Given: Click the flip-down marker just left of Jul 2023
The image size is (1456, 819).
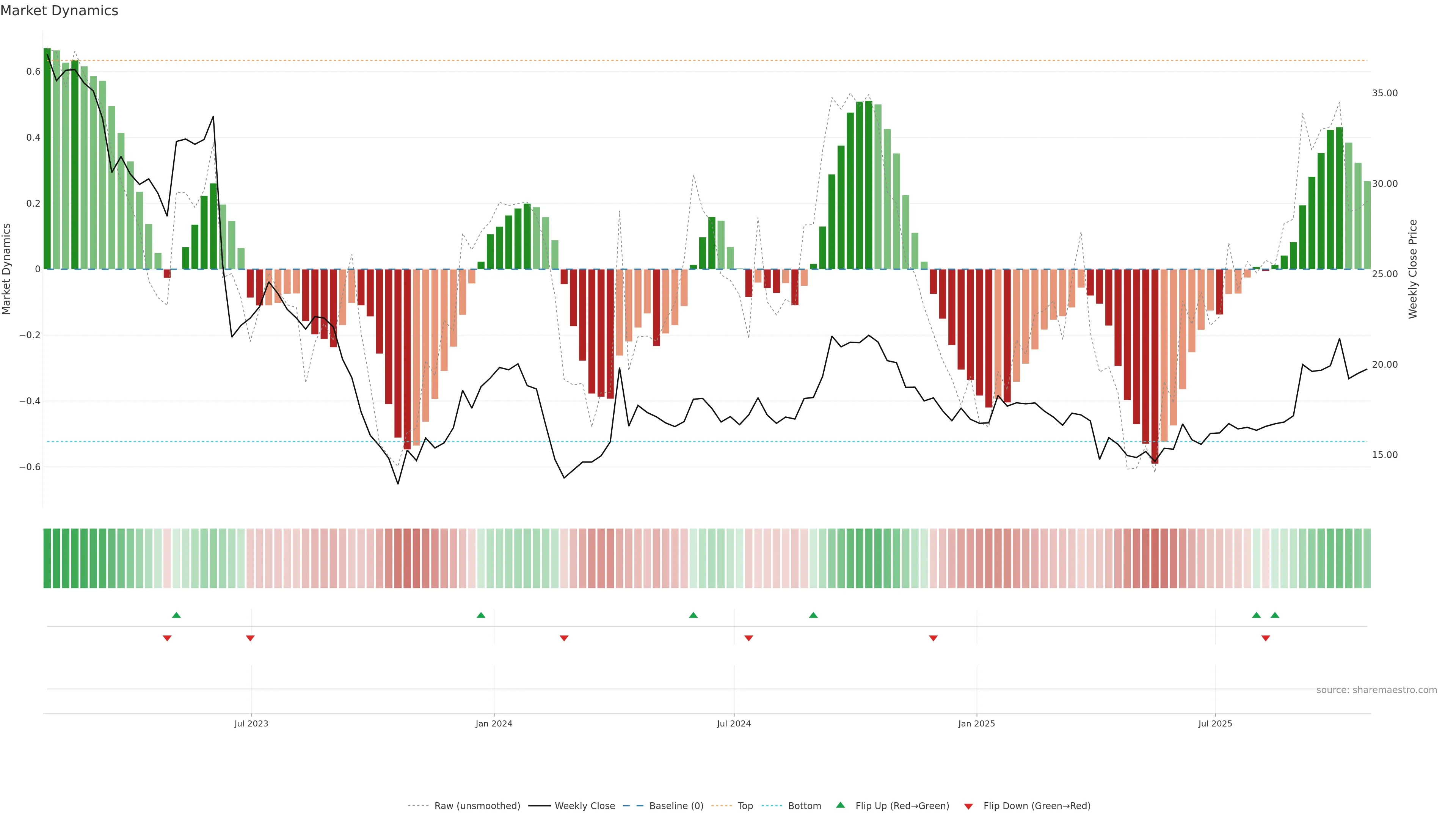Looking at the screenshot, I should point(250,638).
